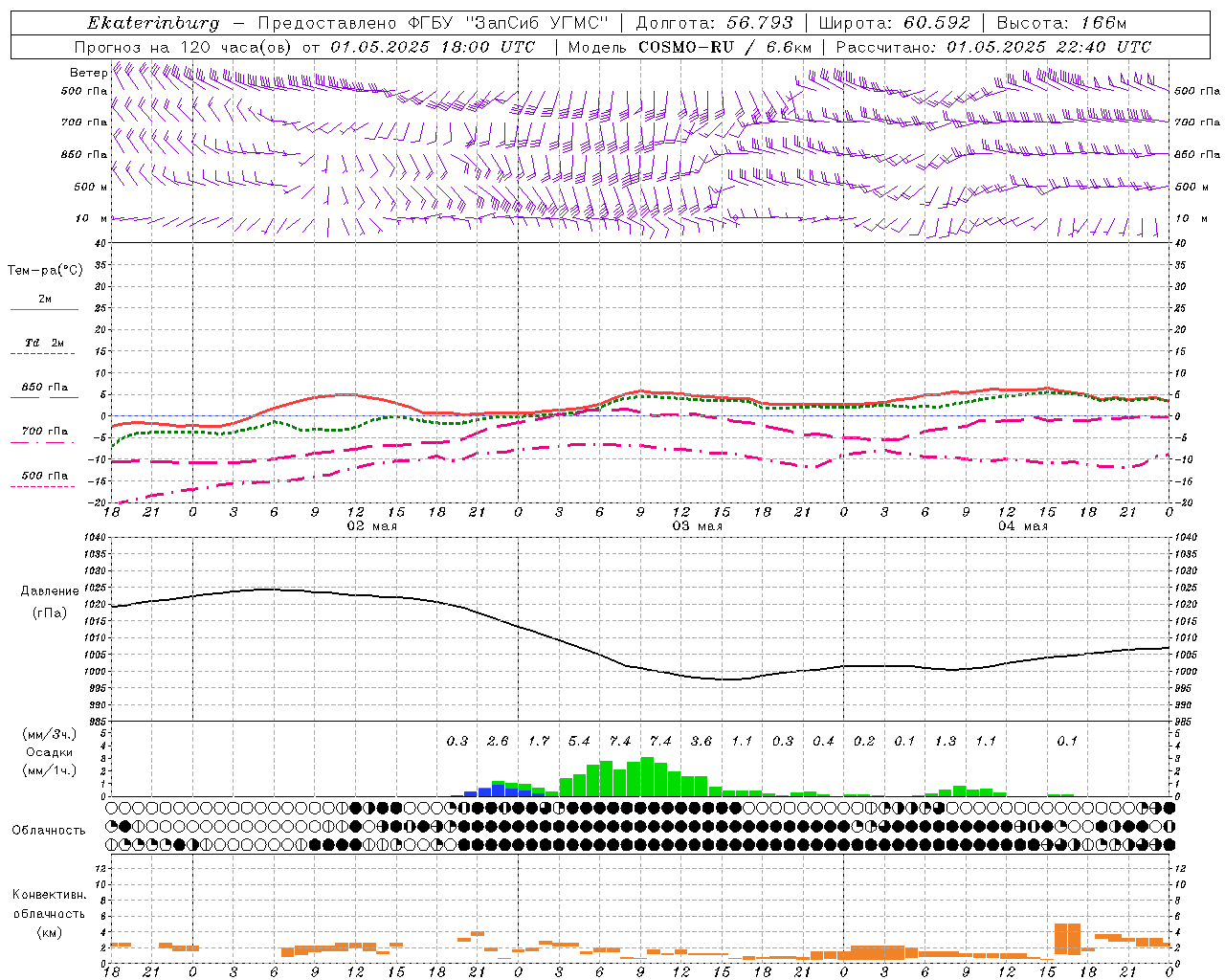The height and width of the screenshot is (980, 1225).
Task: Click the red solid legend line under '2м'
Action: [x=44, y=310]
